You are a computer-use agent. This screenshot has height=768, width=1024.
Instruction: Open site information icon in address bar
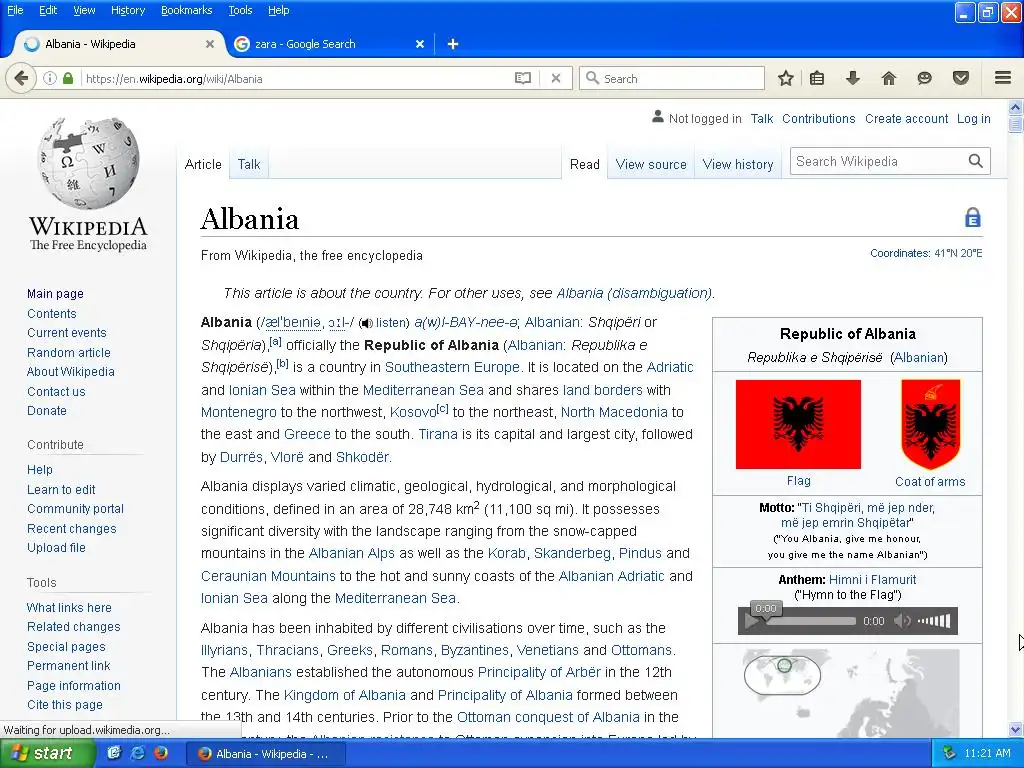pyautogui.click(x=50, y=78)
